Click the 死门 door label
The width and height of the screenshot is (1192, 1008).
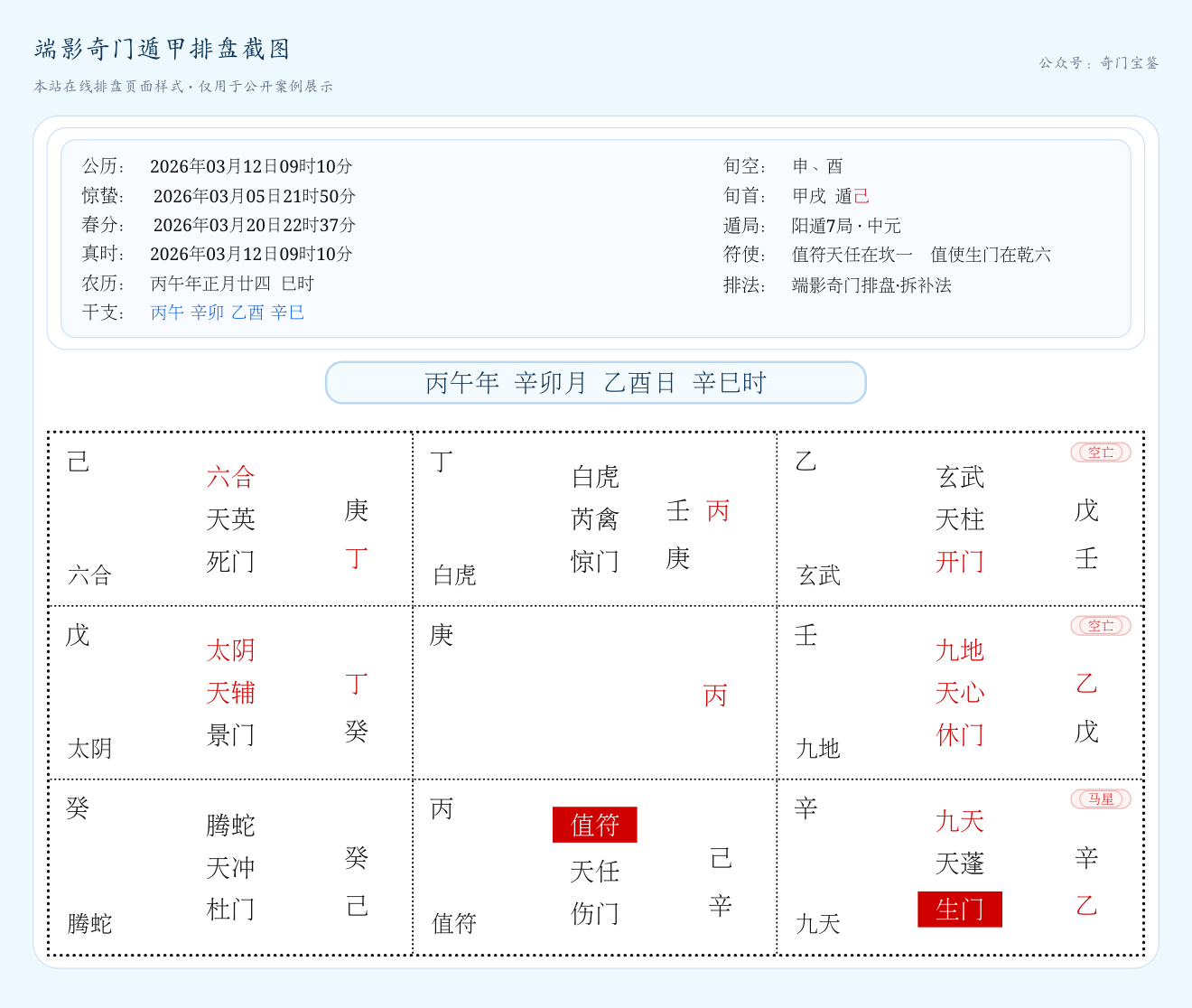[x=231, y=562]
